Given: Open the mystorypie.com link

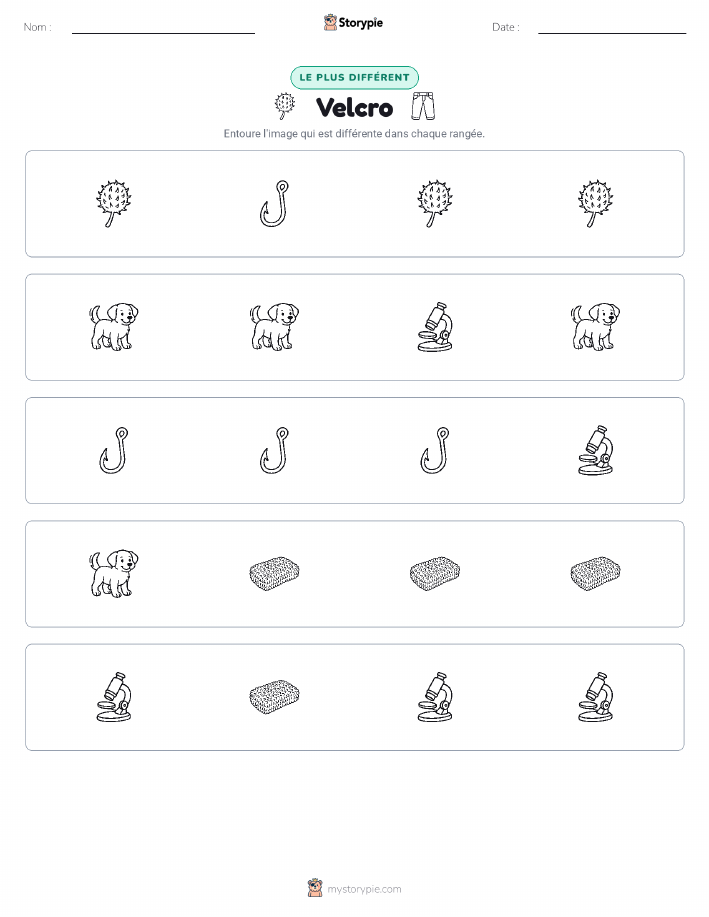Looking at the screenshot, I should [364, 889].
